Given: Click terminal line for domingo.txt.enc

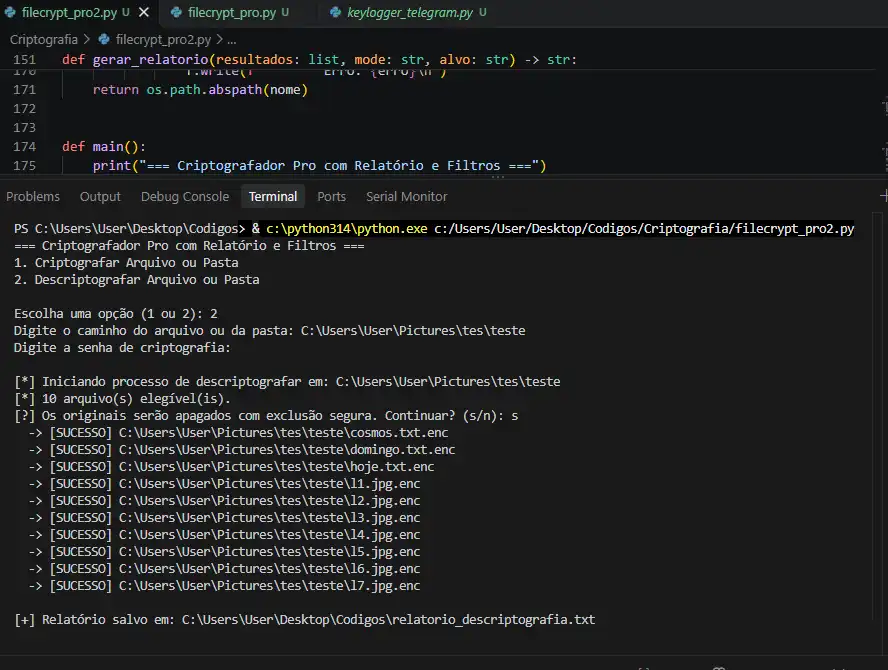Looking at the screenshot, I should click(x=242, y=450).
